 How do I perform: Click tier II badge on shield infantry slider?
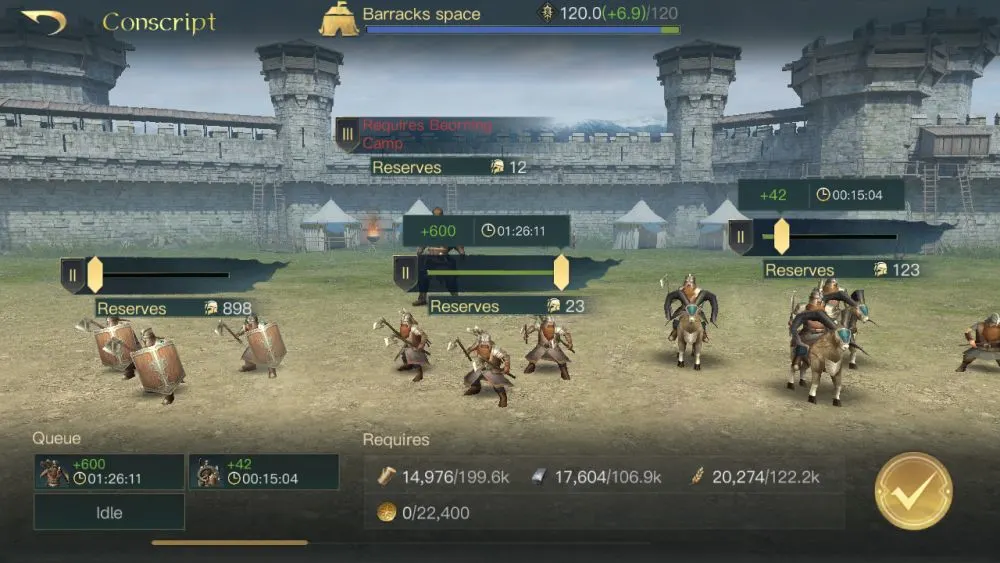click(x=72, y=275)
